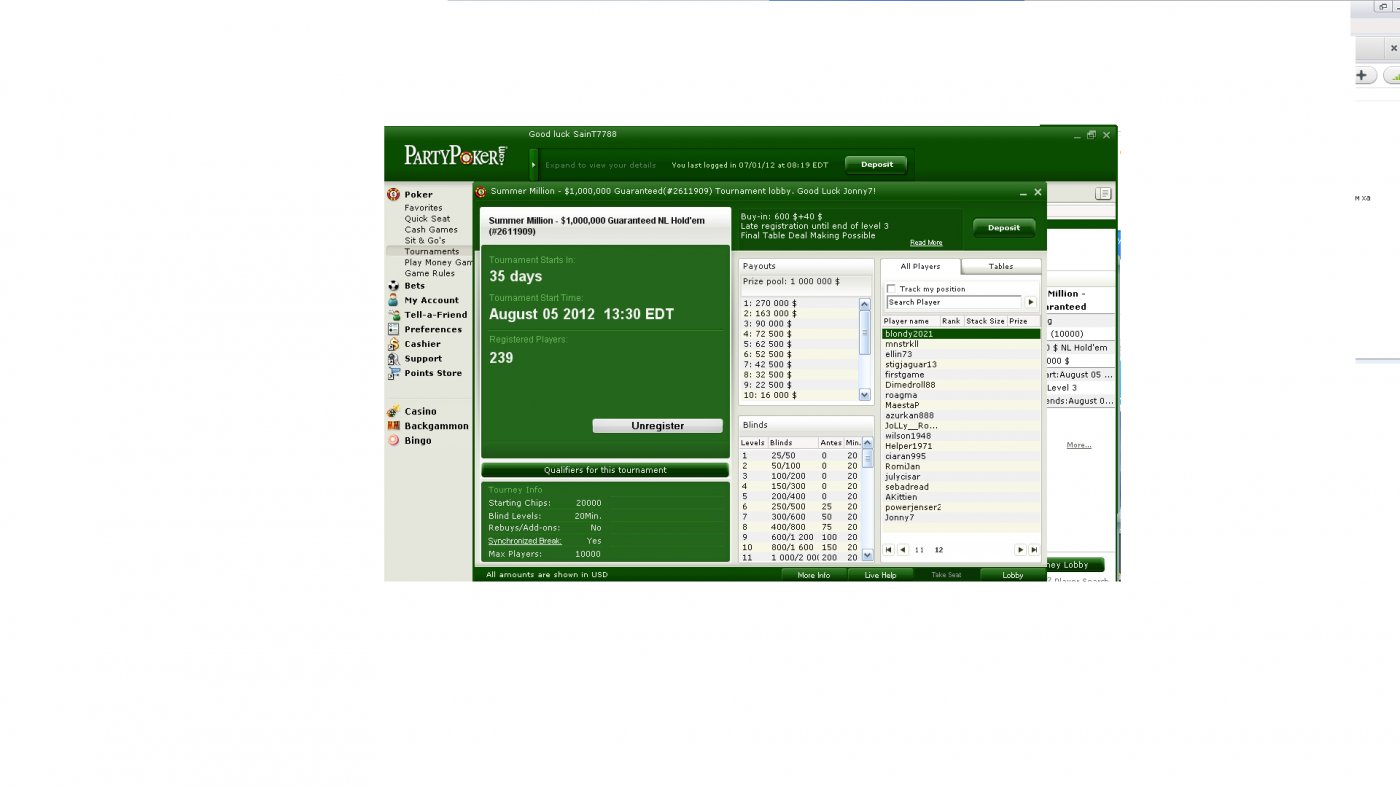Click the Live Help button
Viewport: 1400px width, 787px height.
880,575
